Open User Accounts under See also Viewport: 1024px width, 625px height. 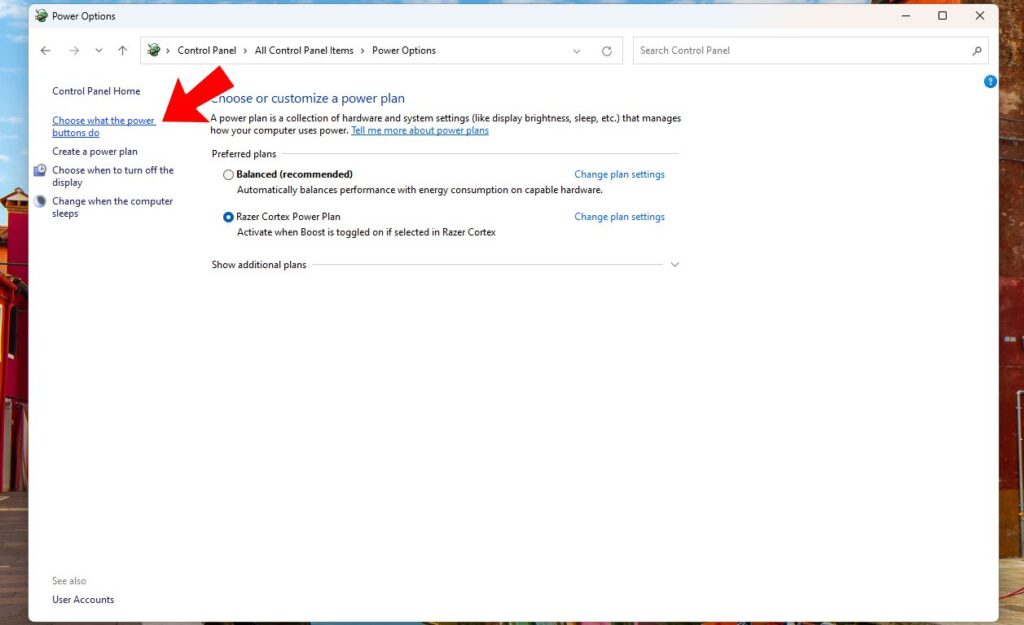pyautogui.click(x=83, y=600)
